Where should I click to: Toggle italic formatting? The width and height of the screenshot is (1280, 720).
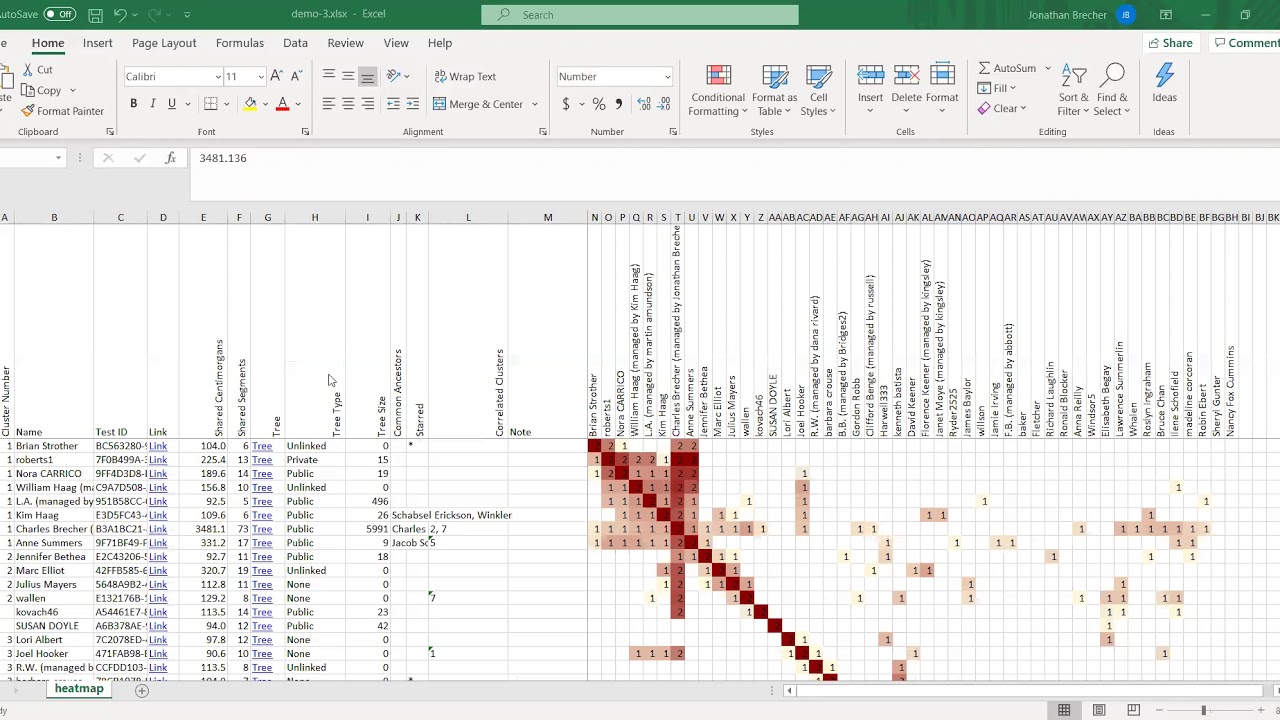click(x=152, y=104)
